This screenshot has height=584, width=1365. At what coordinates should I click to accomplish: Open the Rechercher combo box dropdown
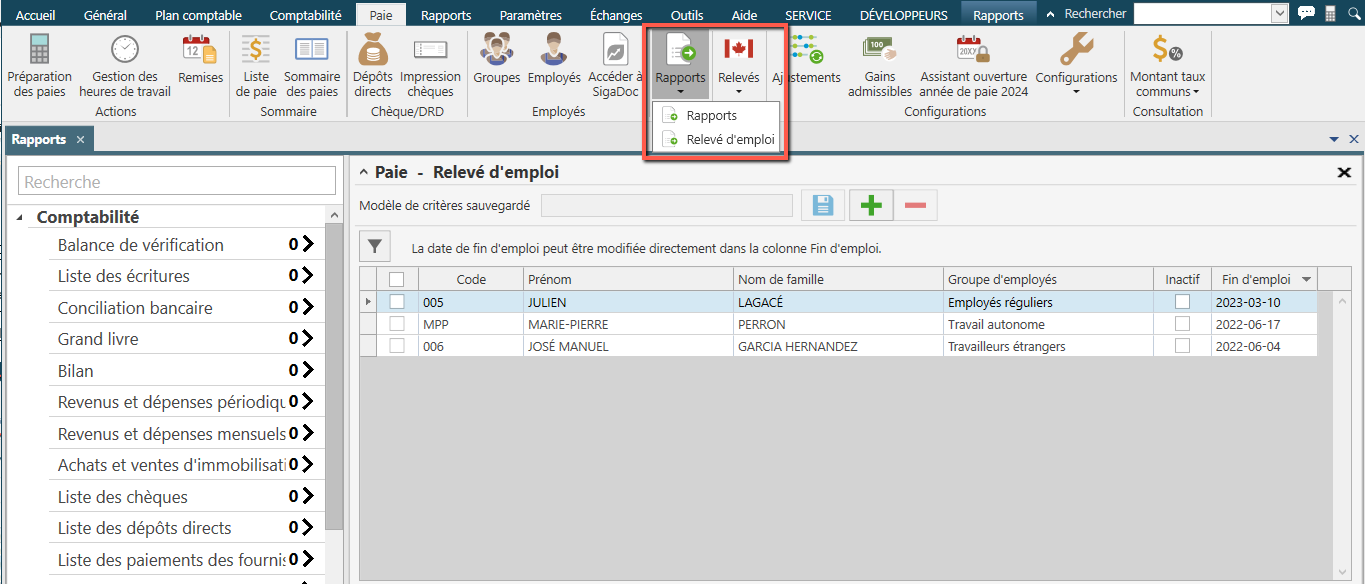(x=1279, y=13)
